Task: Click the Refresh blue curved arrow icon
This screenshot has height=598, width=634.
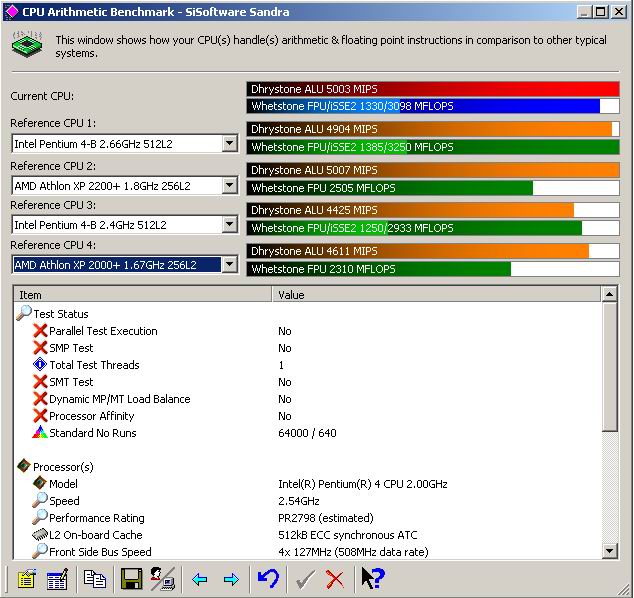Action: 268,579
